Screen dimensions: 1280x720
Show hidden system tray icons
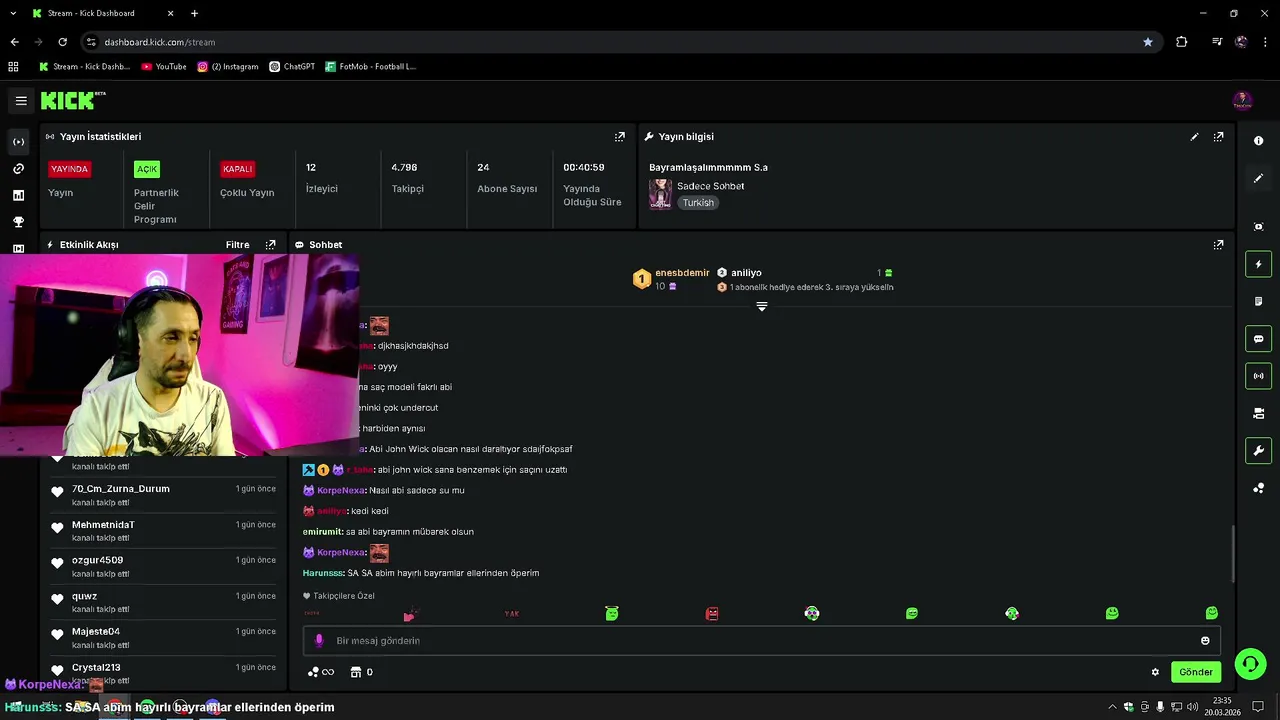pyautogui.click(x=1112, y=707)
